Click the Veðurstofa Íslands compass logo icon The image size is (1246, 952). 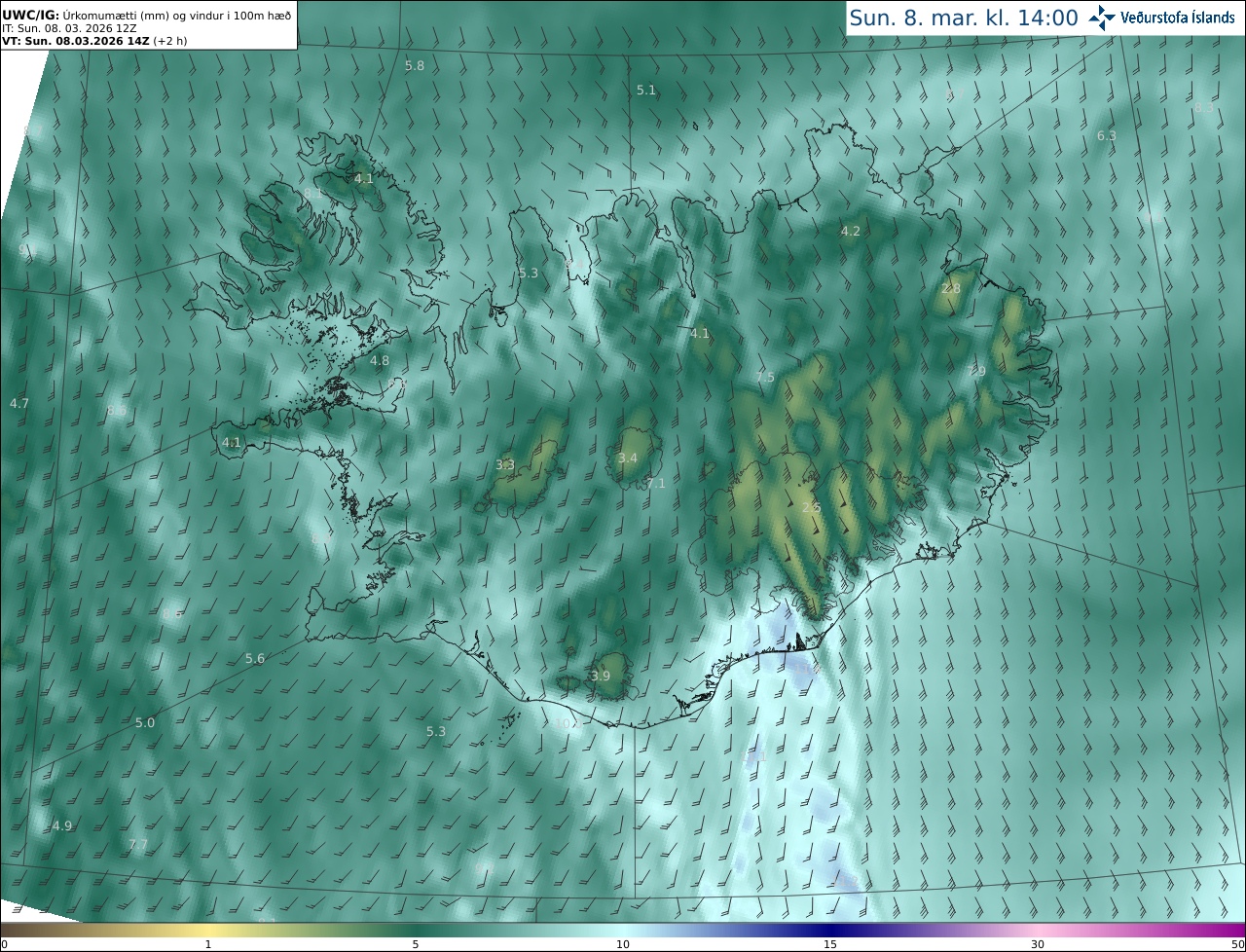pyautogui.click(x=1103, y=18)
